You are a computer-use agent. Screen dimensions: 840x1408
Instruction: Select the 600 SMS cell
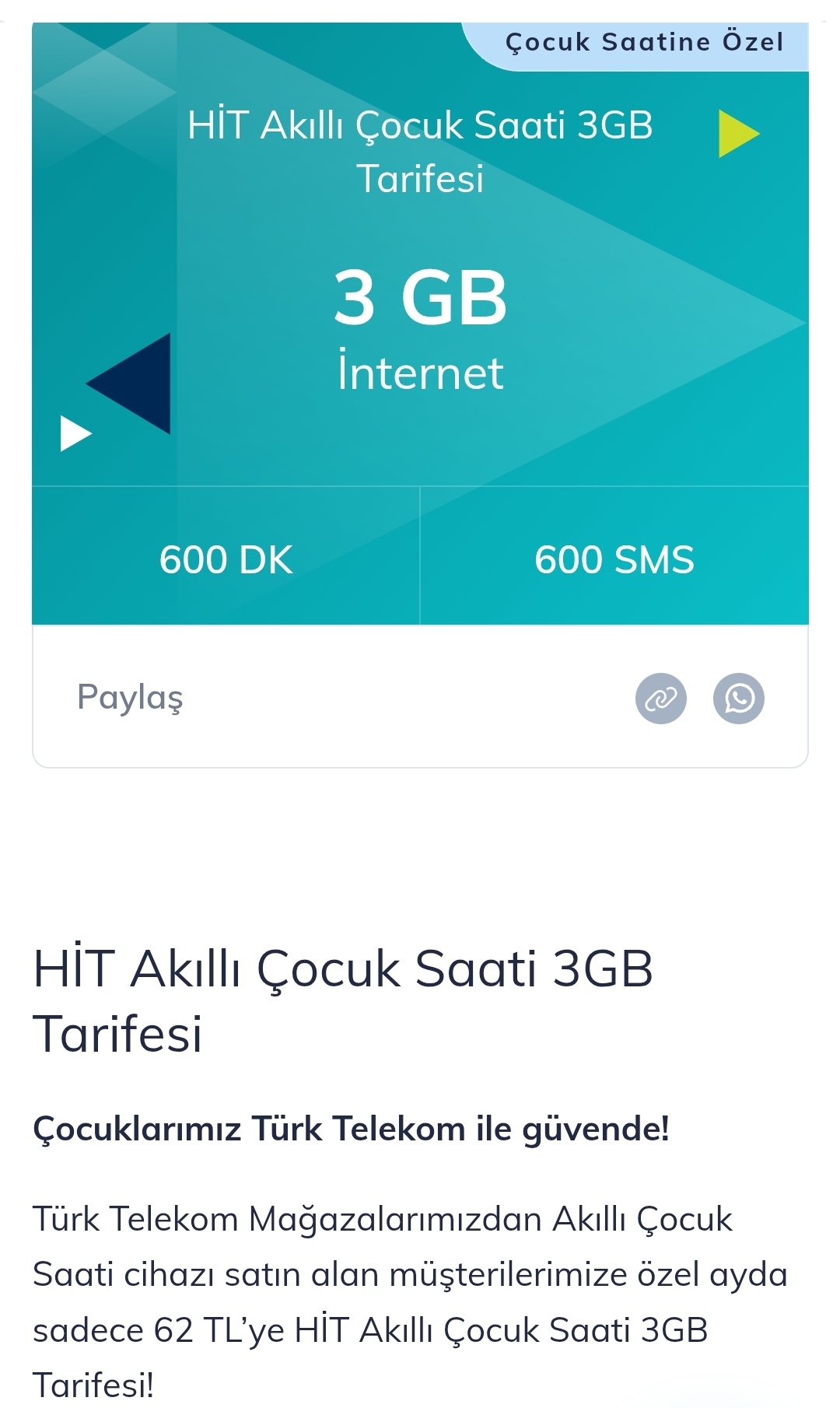[614, 559]
